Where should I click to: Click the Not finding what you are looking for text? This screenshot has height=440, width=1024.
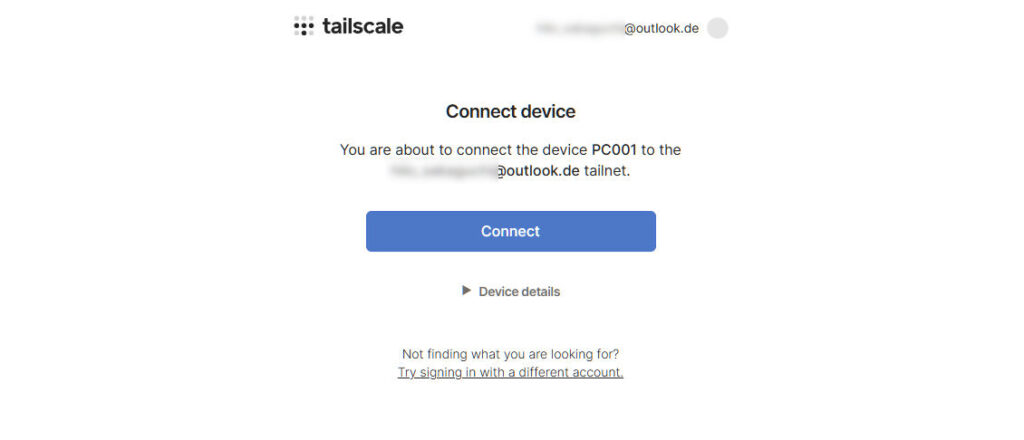tap(510, 354)
